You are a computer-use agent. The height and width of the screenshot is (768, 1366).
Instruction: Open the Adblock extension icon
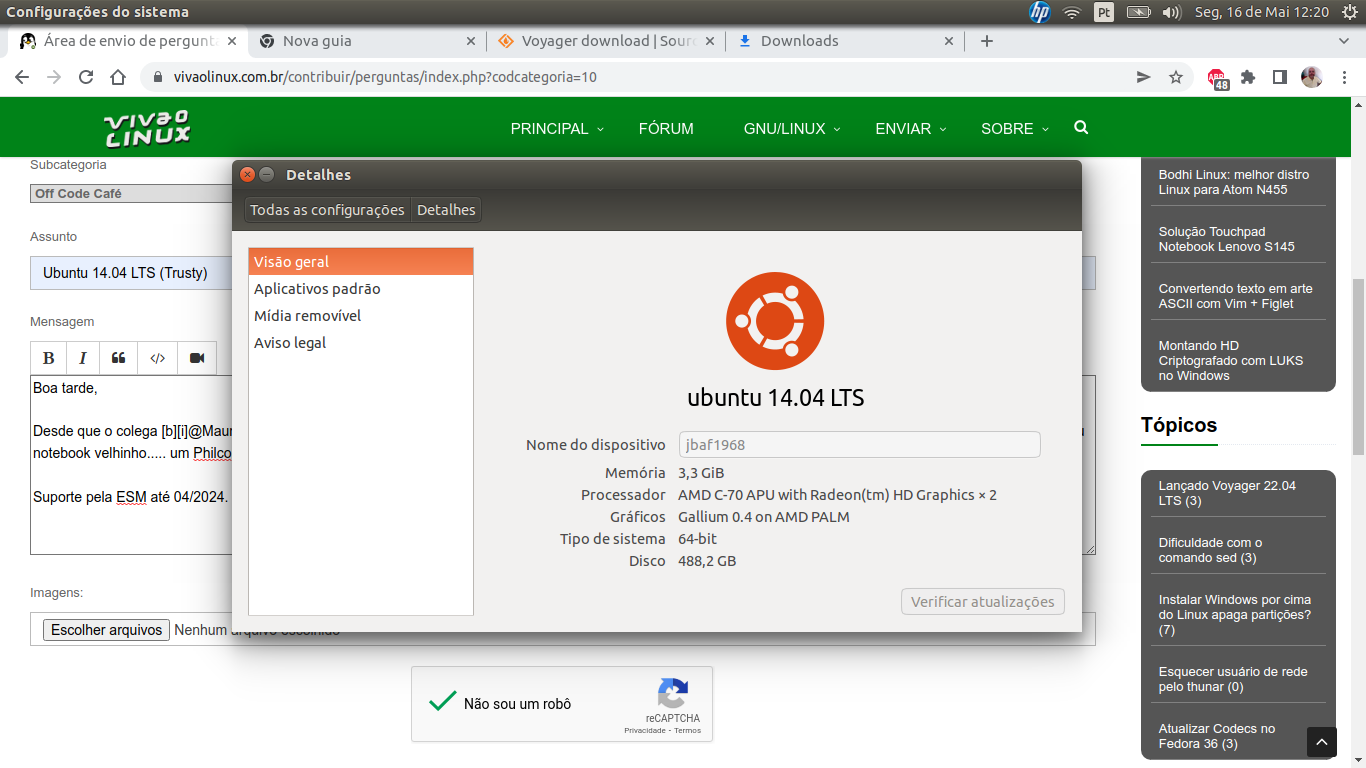click(1217, 78)
